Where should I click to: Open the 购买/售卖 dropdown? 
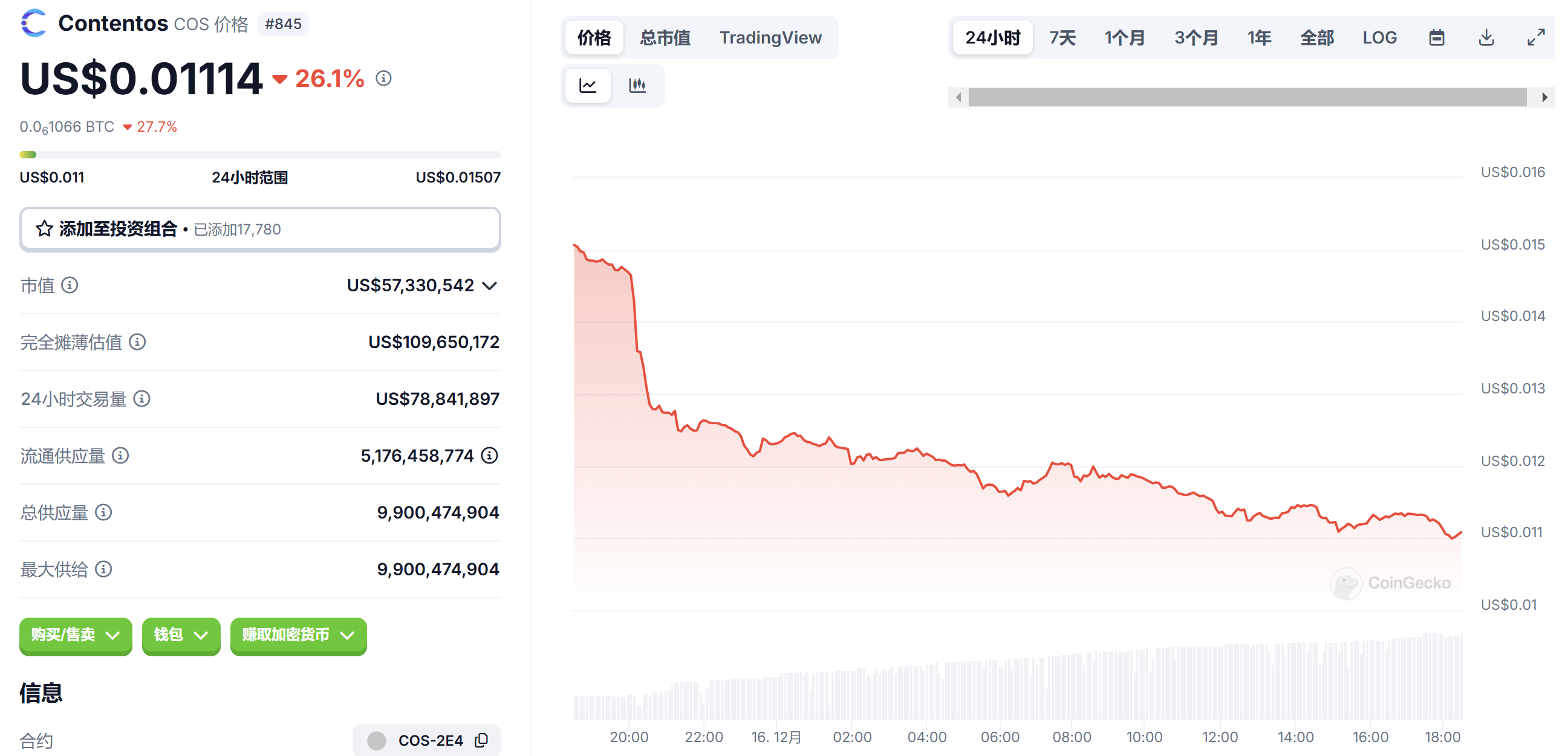click(x=76, y=635)
